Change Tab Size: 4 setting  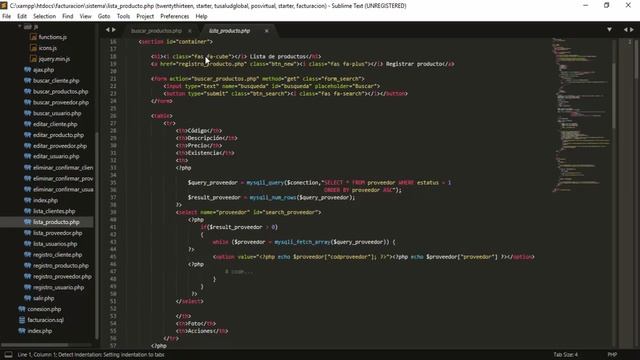pos(565,355)
